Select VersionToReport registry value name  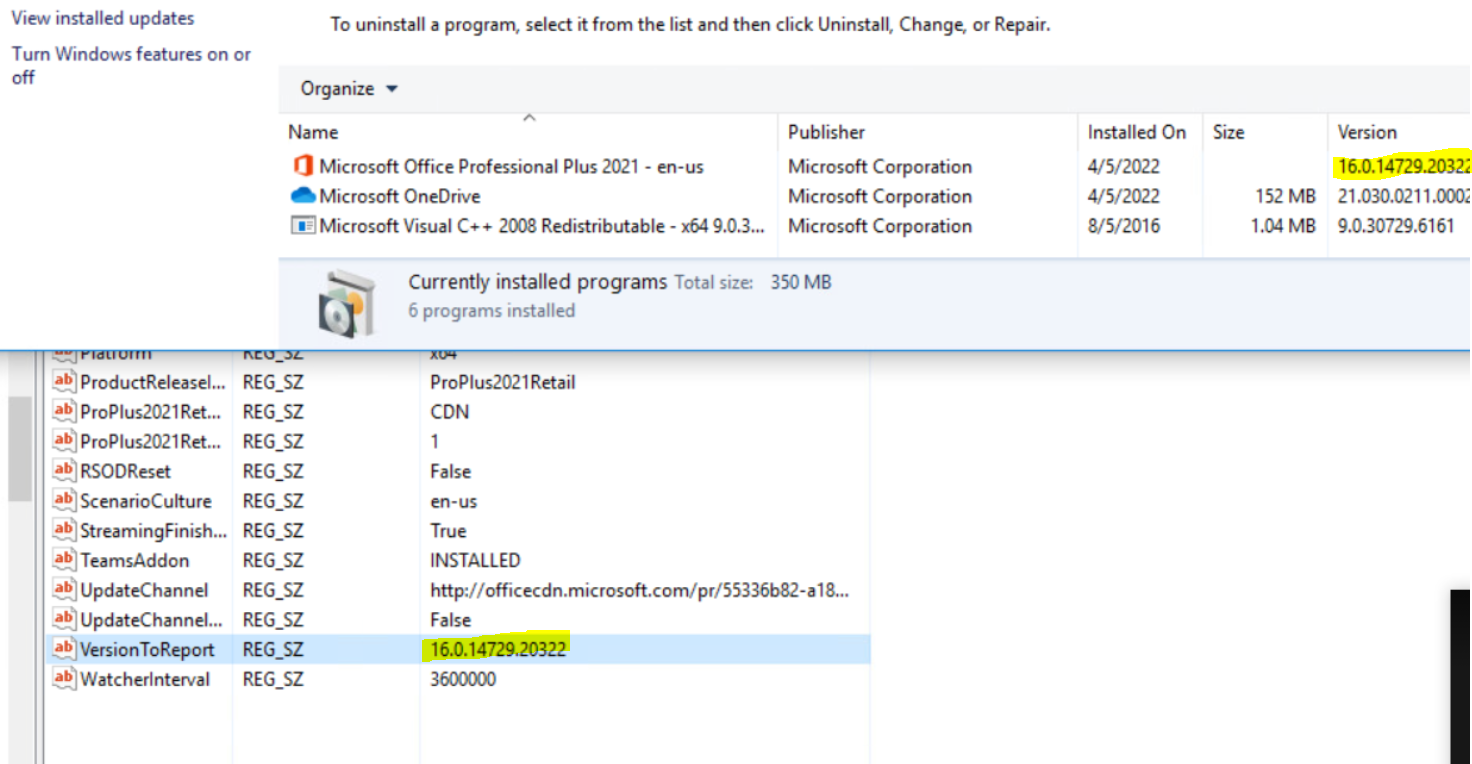click(148, 650)
